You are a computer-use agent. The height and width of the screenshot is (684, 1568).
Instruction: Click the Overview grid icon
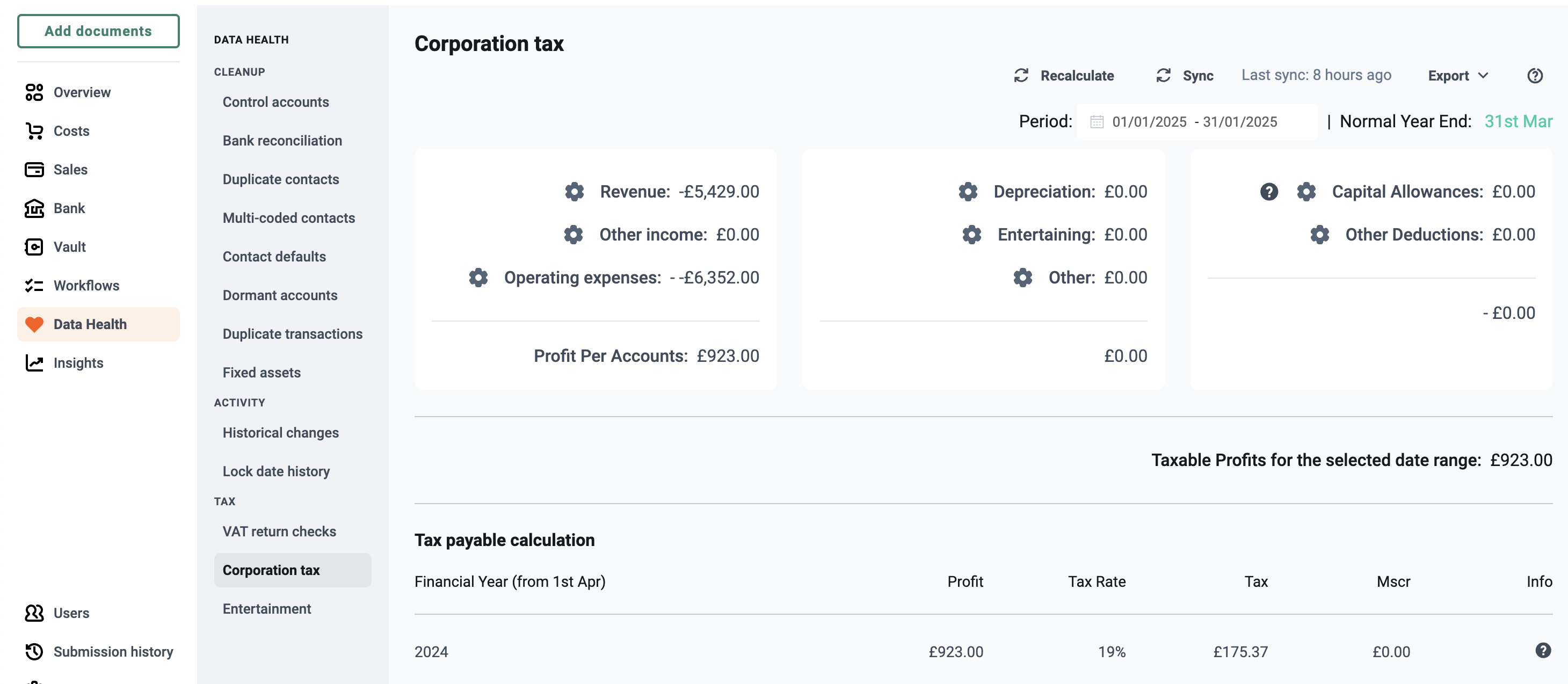pyautogui.click(x=34, y=92)
